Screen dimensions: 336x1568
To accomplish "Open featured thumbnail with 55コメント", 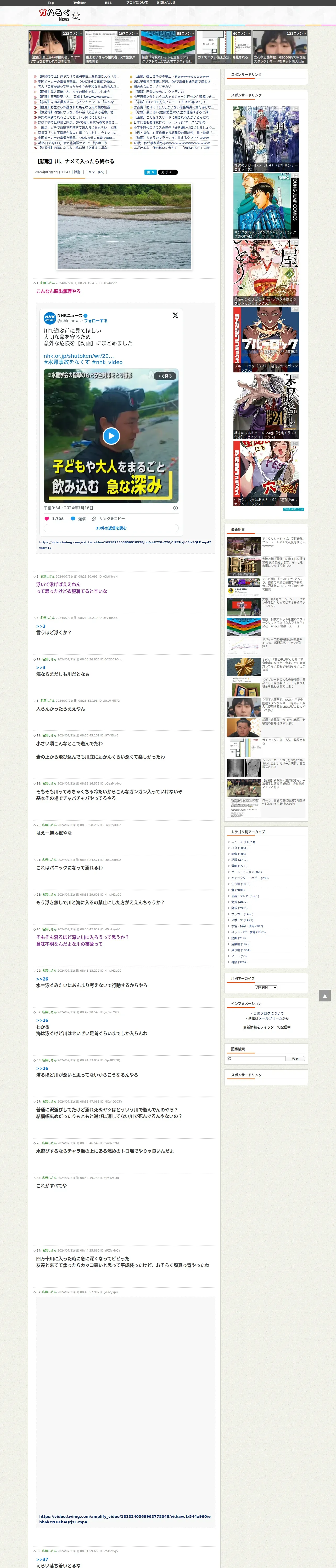I will coord(168,48).
